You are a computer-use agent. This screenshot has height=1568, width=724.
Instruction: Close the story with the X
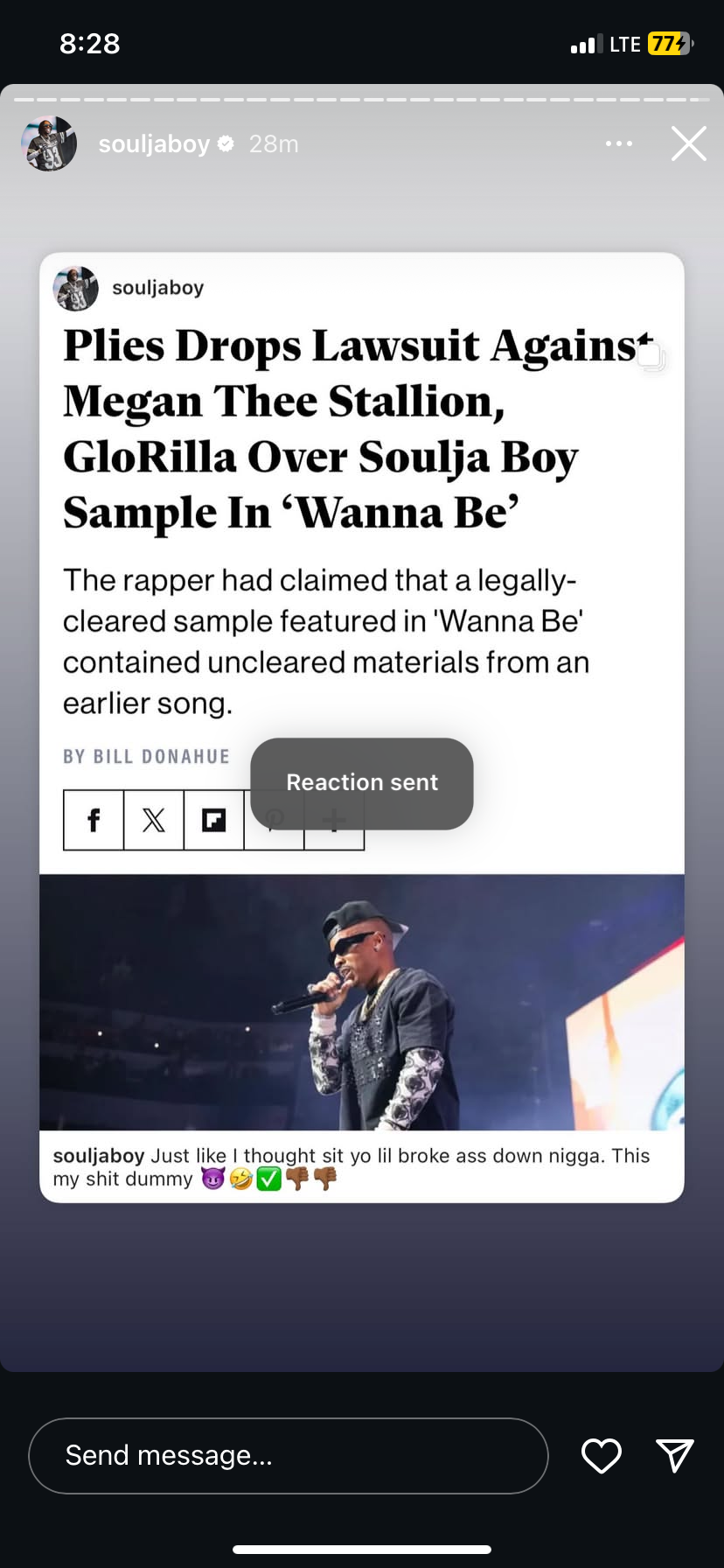688,143
